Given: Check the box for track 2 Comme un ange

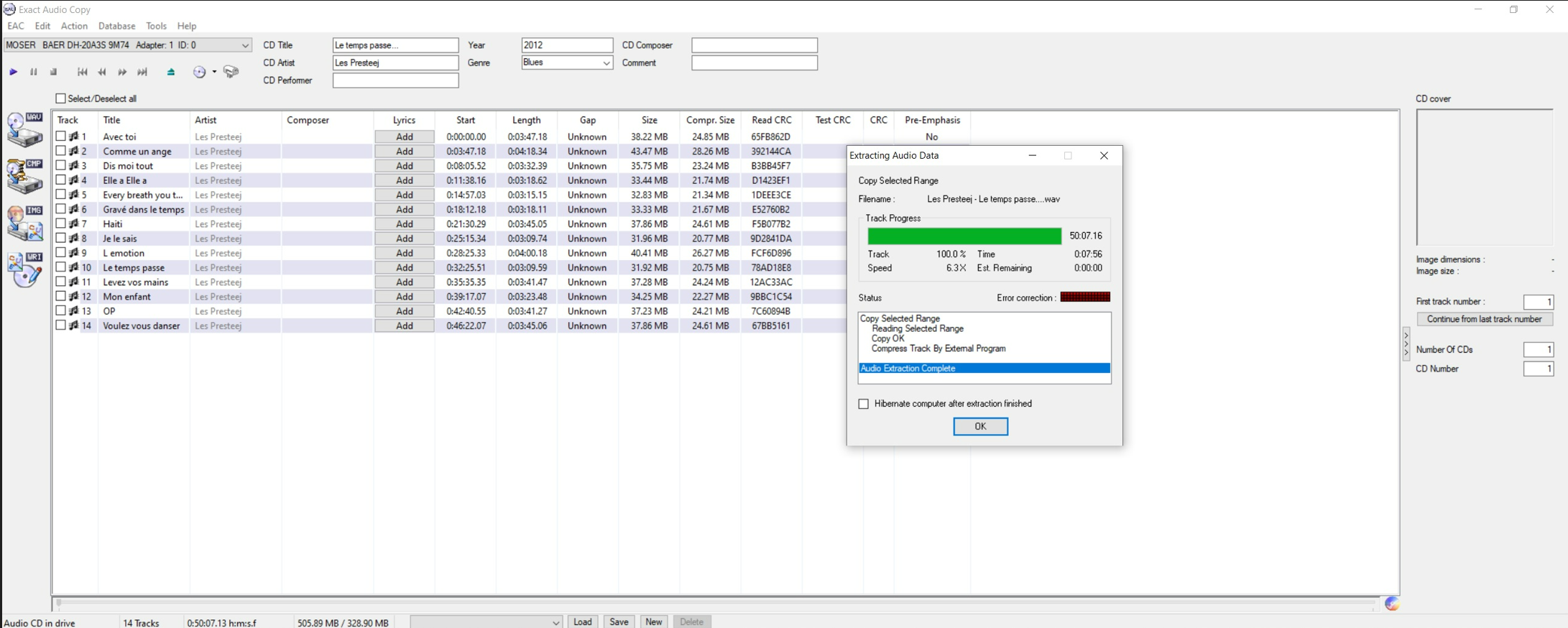Looking at the screenshot, I should coord(60,151).
